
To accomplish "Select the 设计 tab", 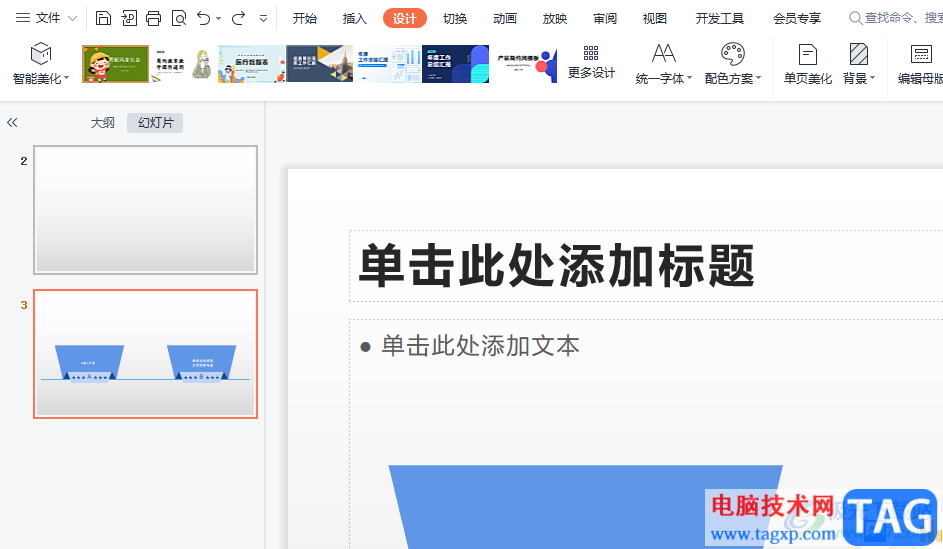I will [x=405, y=19].
